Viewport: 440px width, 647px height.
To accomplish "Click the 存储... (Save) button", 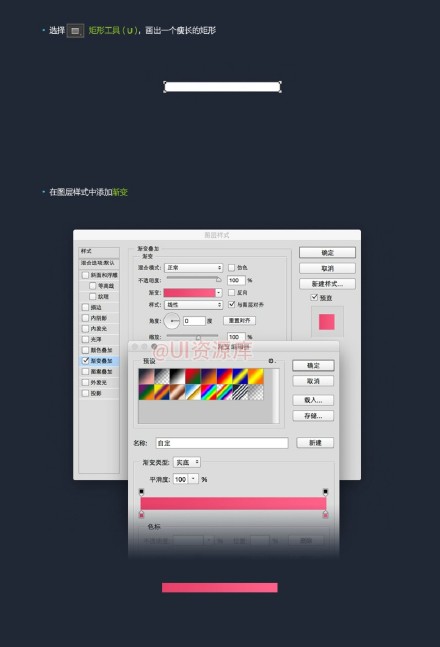I will click(x=313, y=416).
